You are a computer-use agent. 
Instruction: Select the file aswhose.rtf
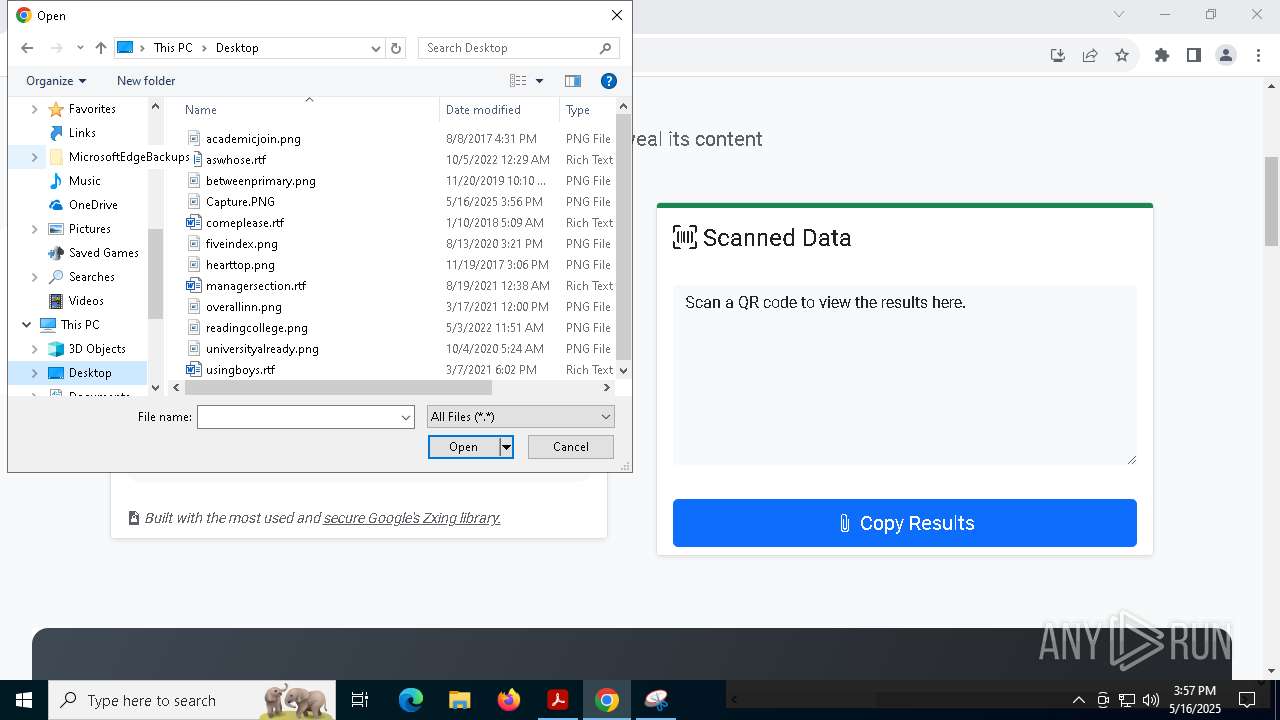click(x=236, y=160)
